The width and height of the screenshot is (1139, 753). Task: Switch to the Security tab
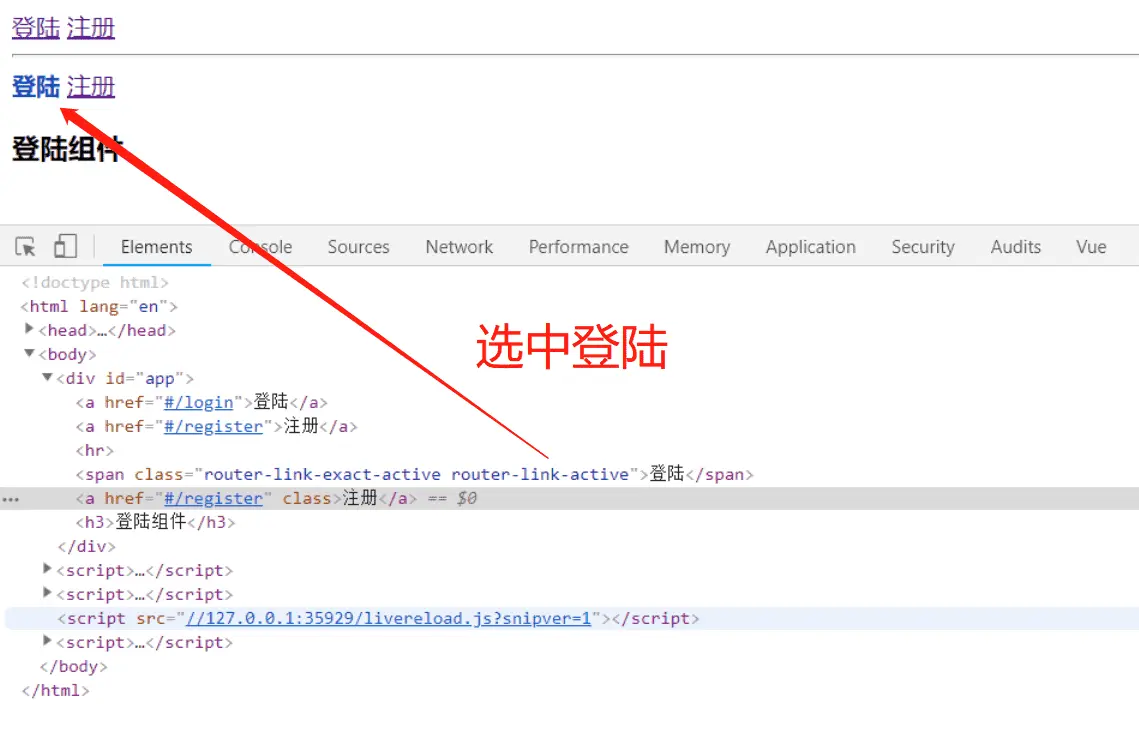(x=923, y=247)
